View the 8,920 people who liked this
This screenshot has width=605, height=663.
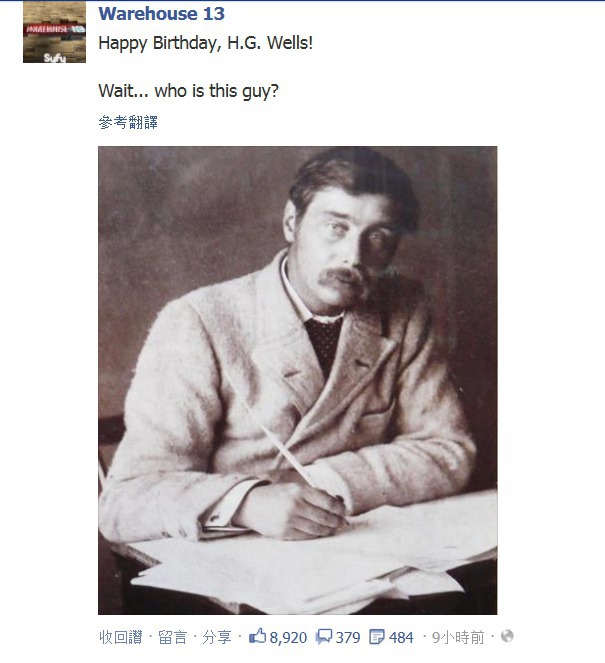click(288, 637)
